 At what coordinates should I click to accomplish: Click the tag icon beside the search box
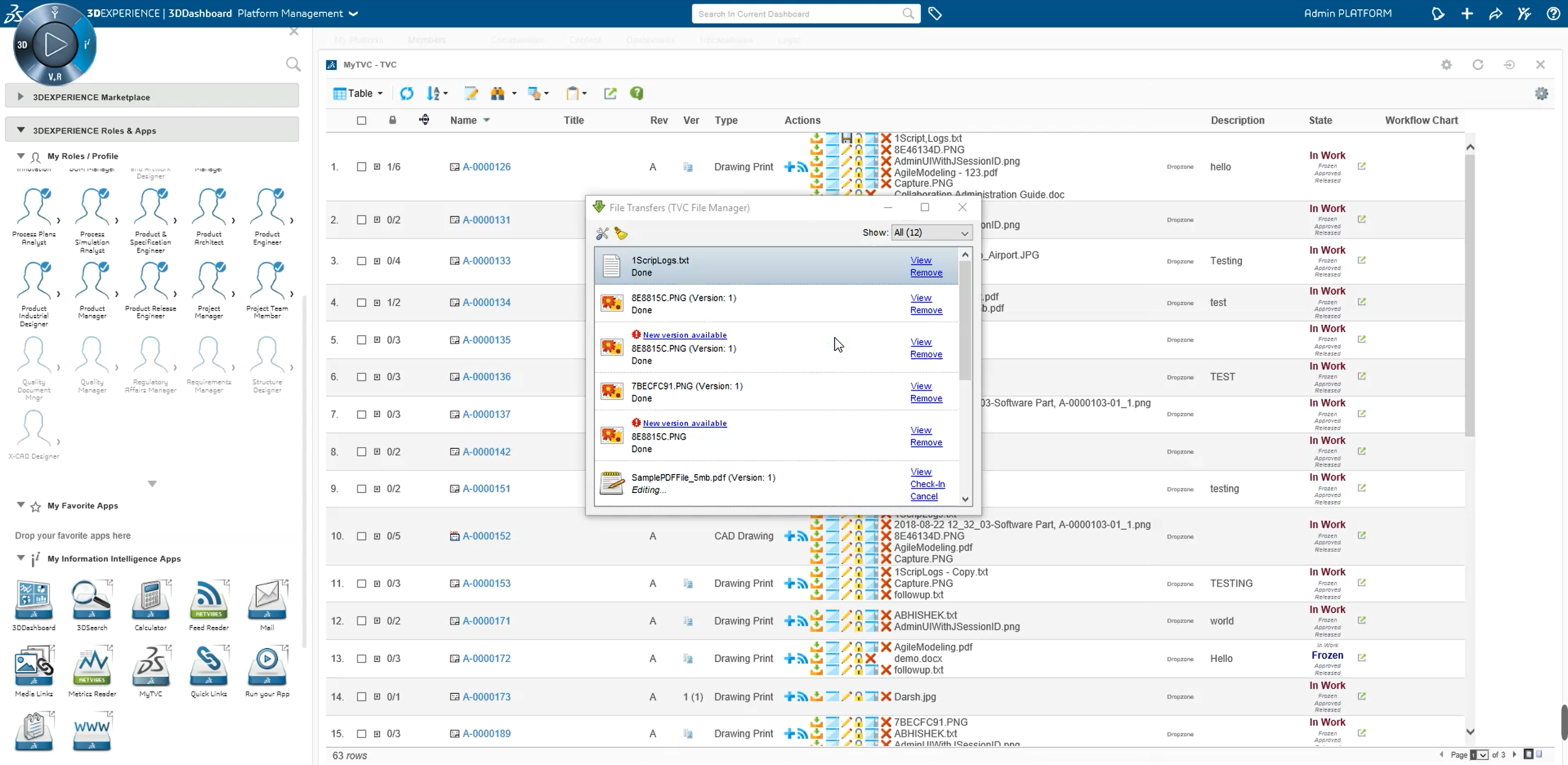[x=935, y=13]
